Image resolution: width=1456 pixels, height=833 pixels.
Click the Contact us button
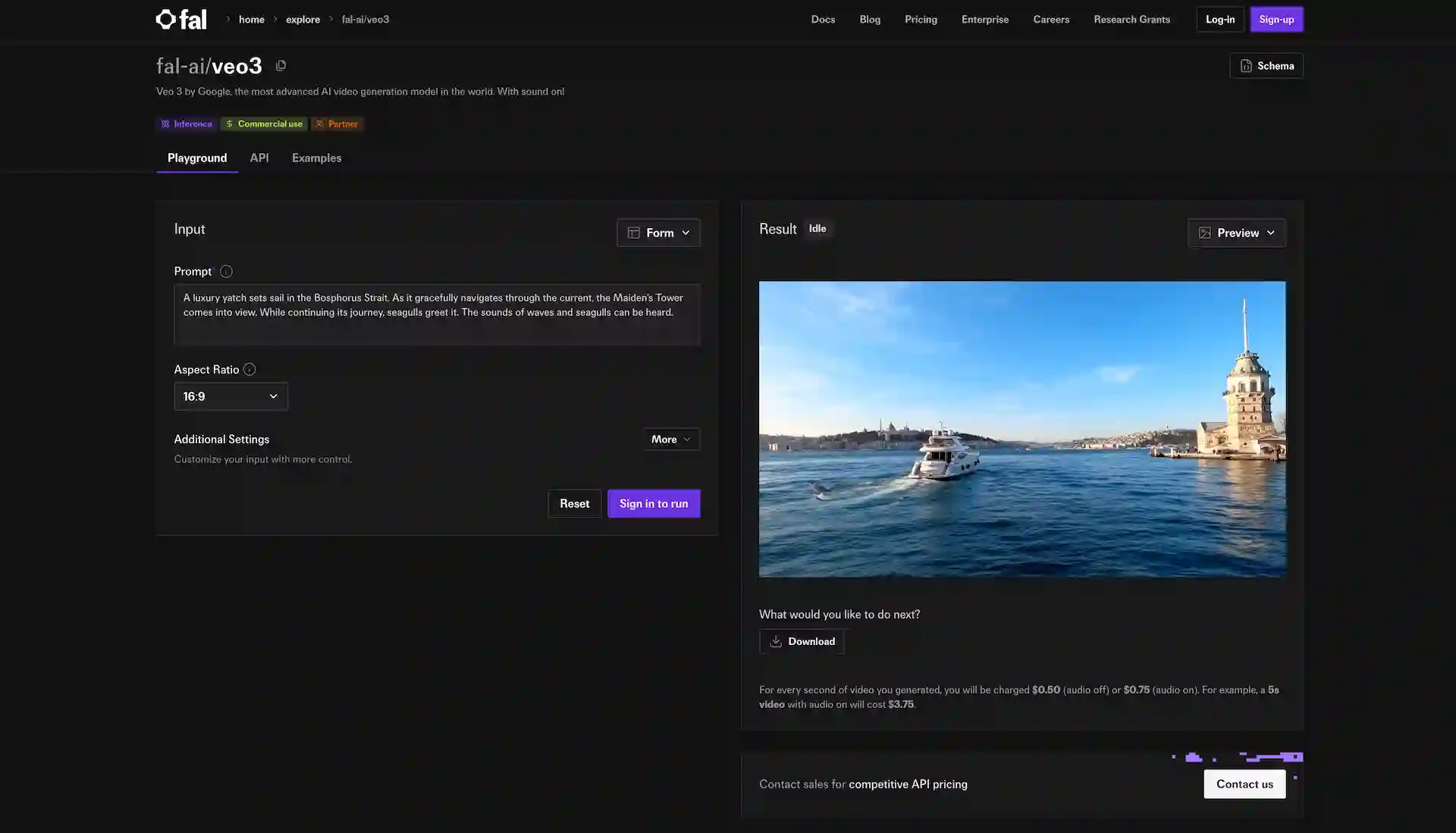pos(1244,784)
